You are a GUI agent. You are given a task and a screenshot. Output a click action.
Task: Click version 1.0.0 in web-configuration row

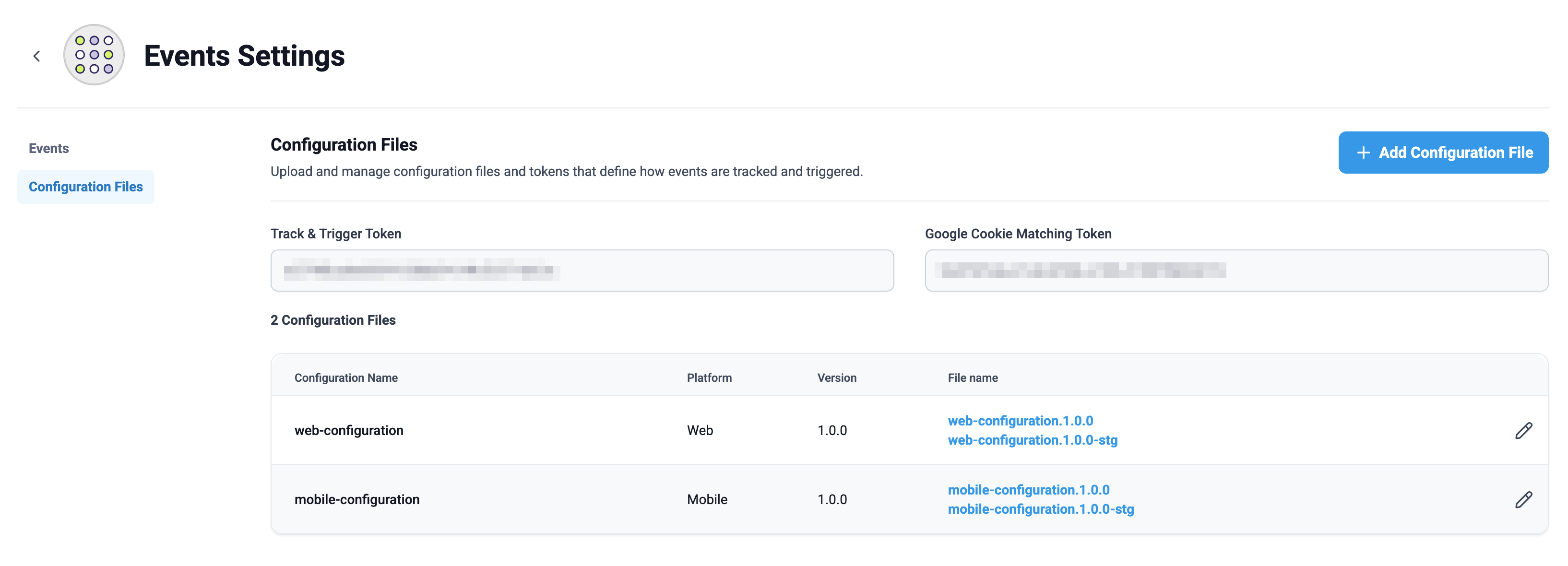tap(832, 430)
